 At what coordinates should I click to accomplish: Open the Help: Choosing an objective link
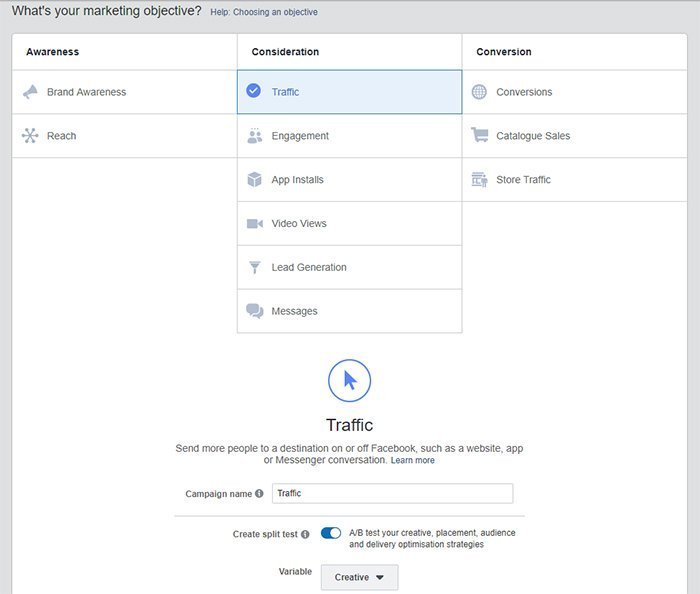point(264,12)
